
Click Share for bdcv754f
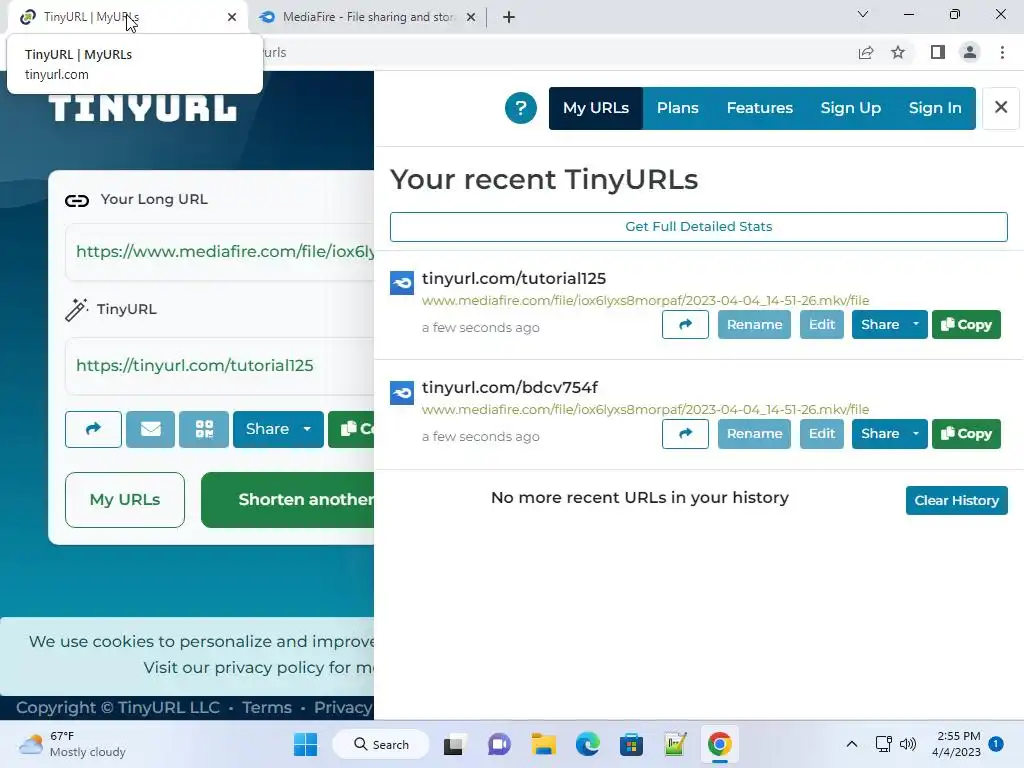pos(879,434)
